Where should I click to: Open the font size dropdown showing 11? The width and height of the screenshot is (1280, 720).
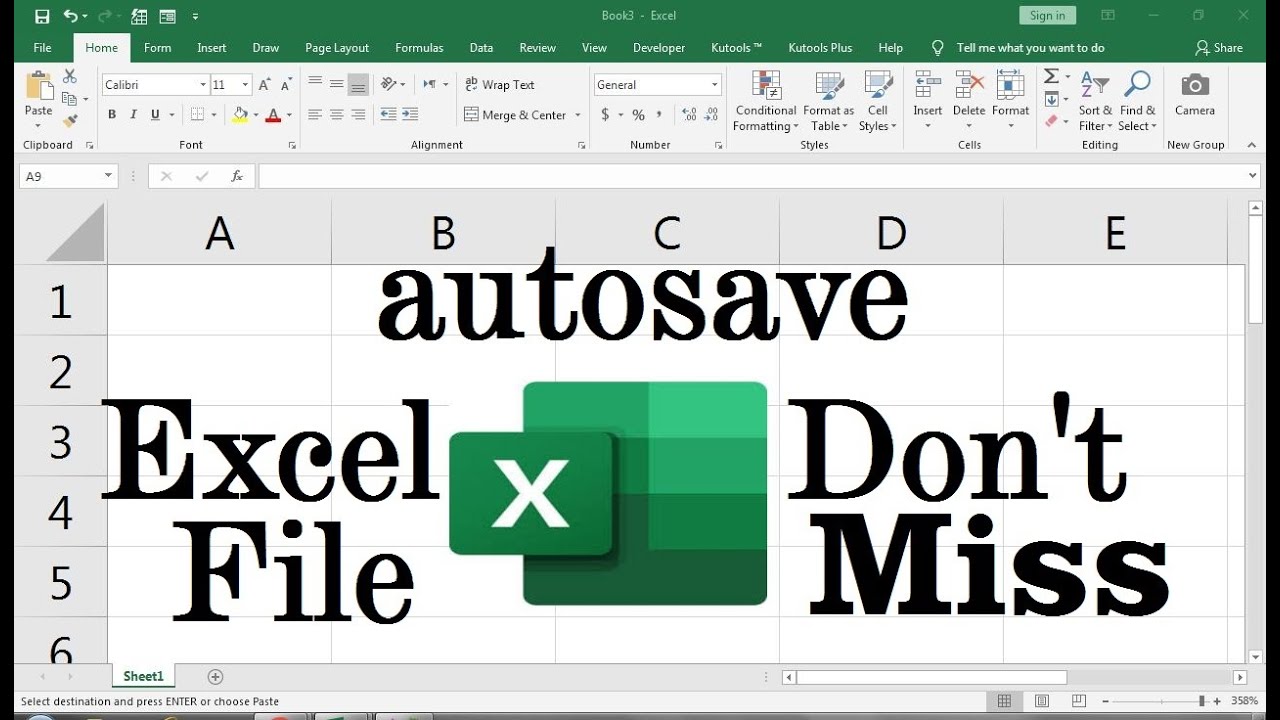point(245,85)
